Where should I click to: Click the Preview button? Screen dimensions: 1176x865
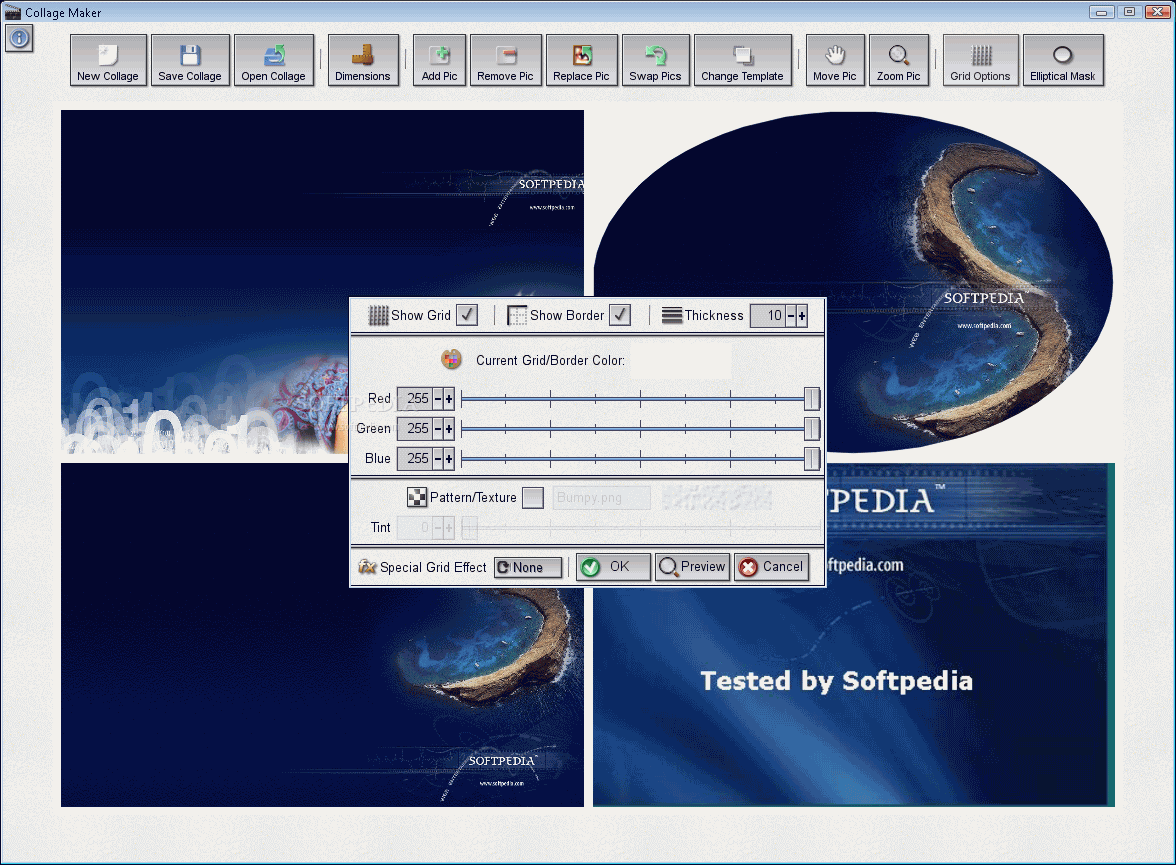(692, 566)
